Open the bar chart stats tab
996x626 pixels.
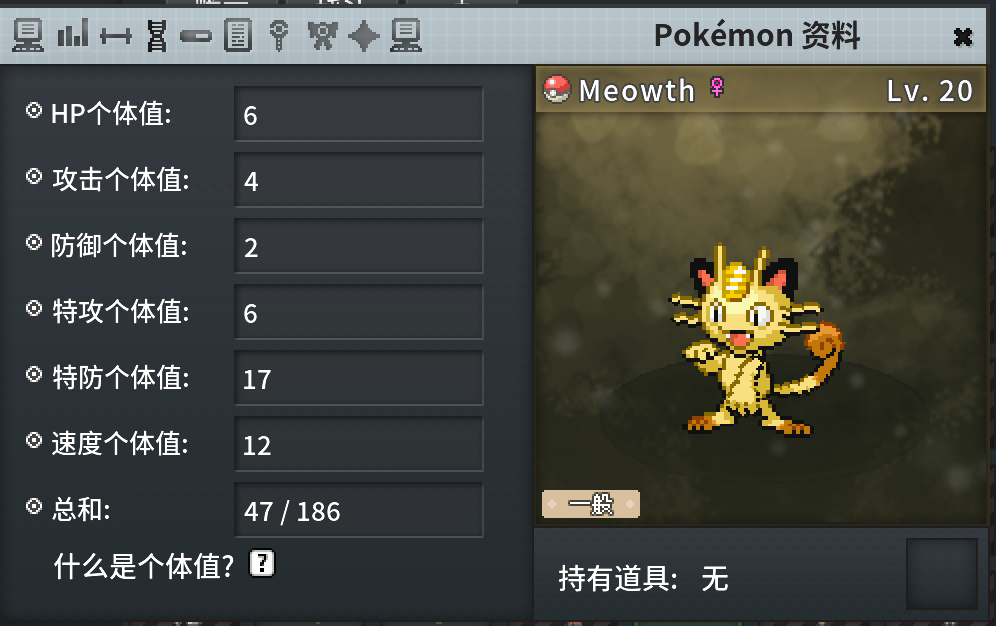pyautogui.click(x=72, y=33)
